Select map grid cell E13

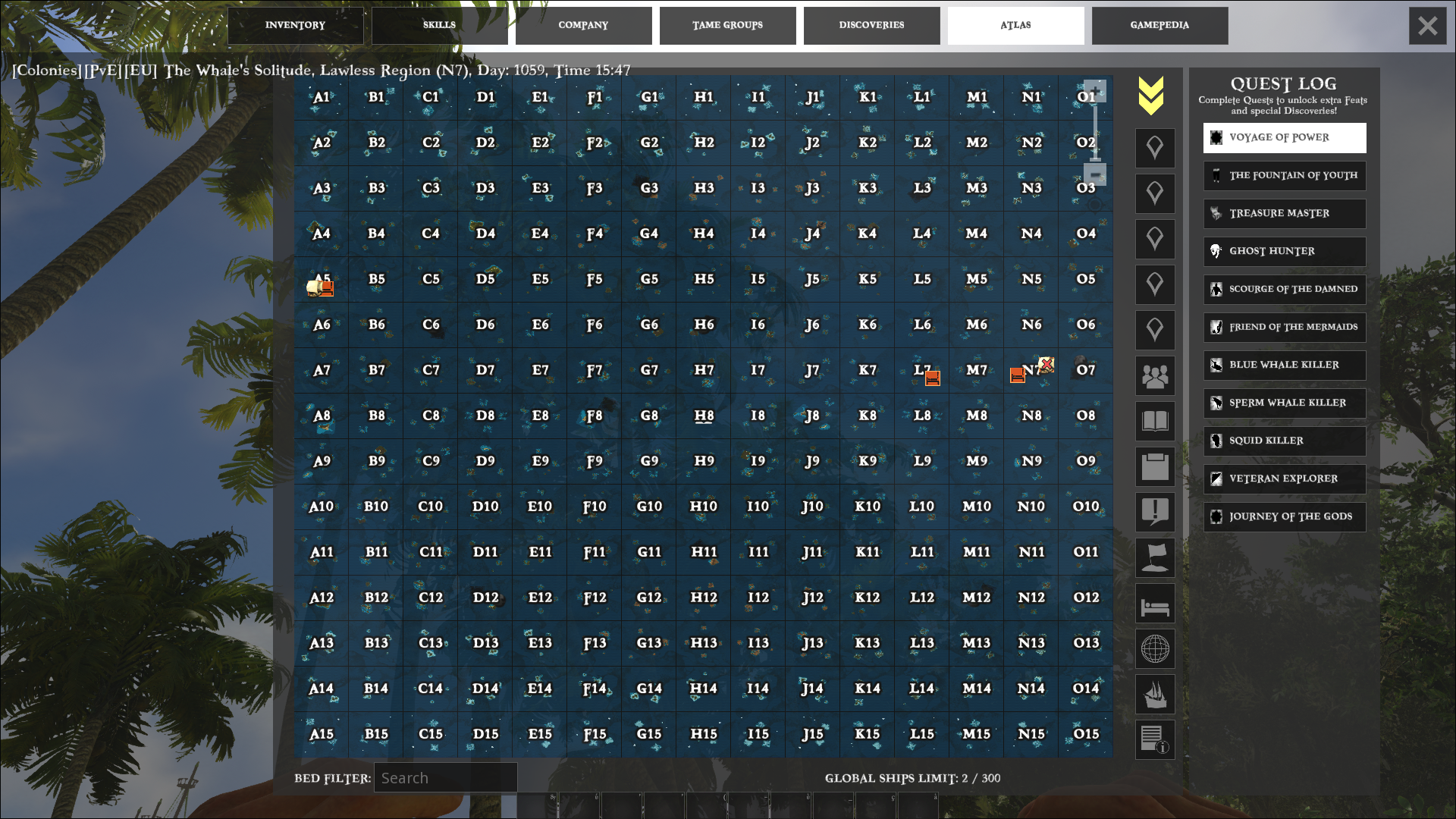click(x=540, y=643)
